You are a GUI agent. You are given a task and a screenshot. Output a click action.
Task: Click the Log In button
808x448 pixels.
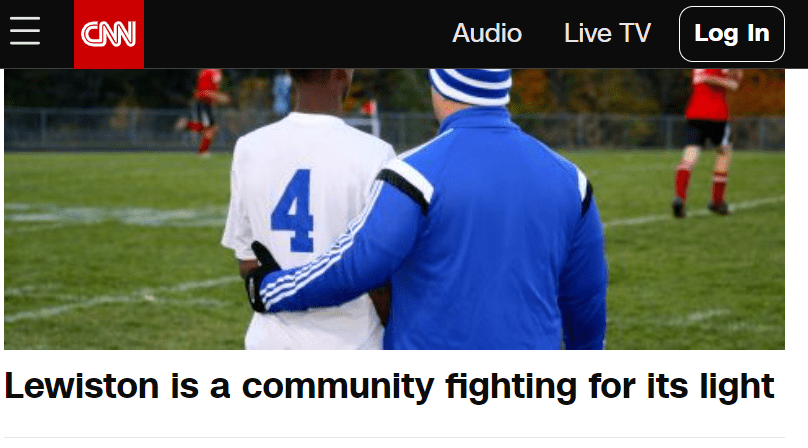coord(732,34)
